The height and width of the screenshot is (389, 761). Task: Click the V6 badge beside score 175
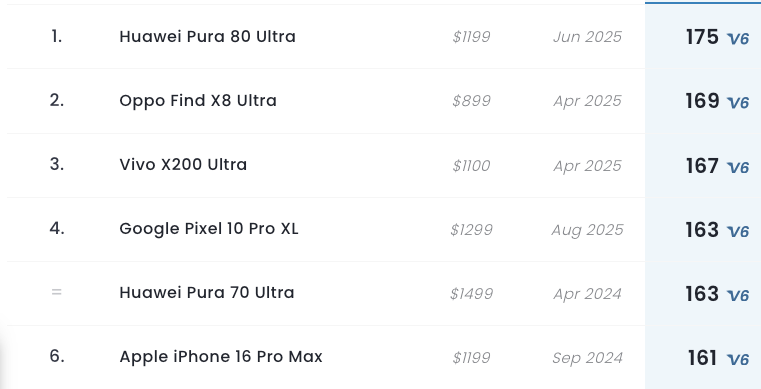[738, 38]
